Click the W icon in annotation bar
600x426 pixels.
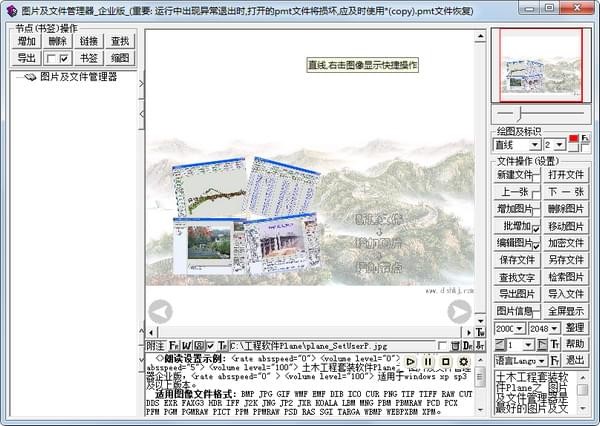(186, 346)
